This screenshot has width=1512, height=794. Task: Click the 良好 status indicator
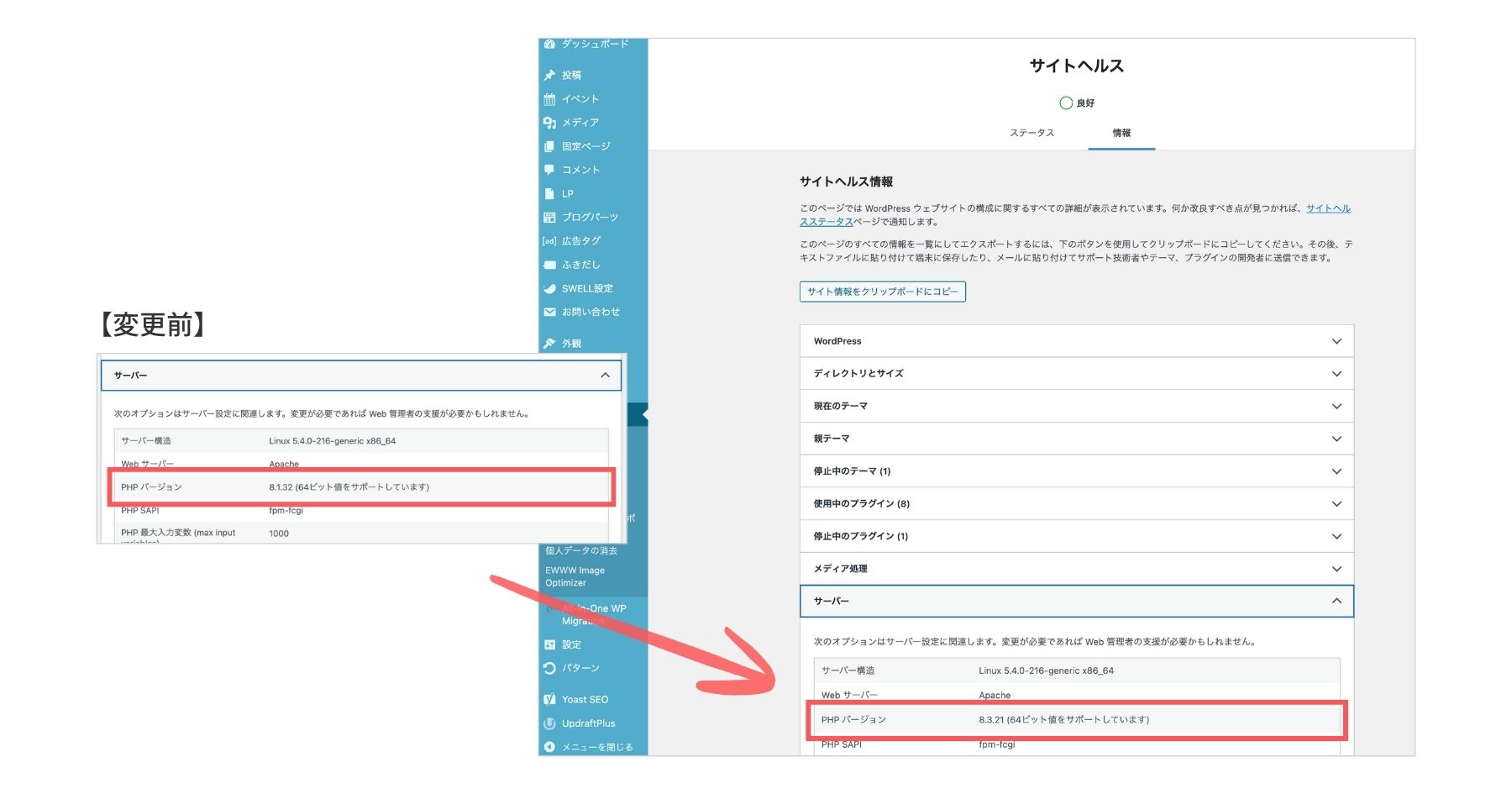[x=1076, y=103]
